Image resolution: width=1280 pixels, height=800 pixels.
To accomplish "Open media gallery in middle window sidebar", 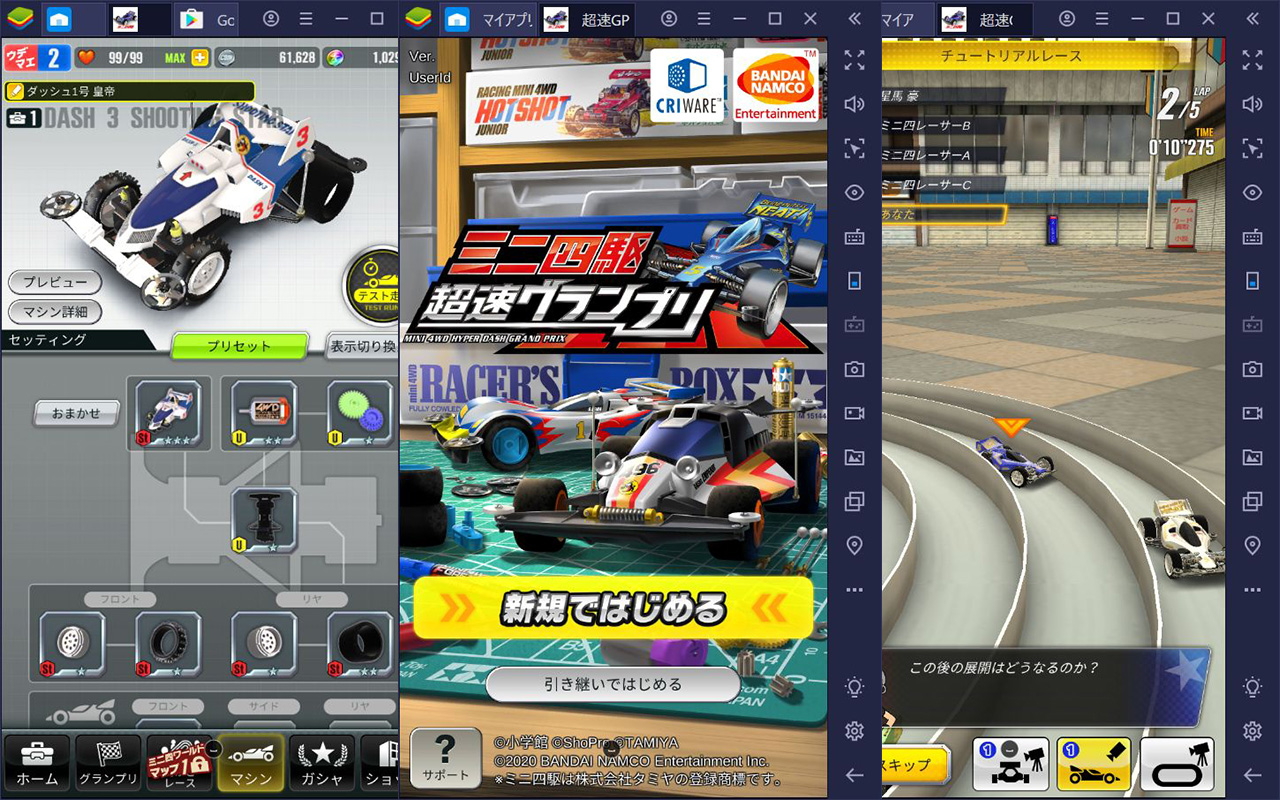I will click(854, 457).
